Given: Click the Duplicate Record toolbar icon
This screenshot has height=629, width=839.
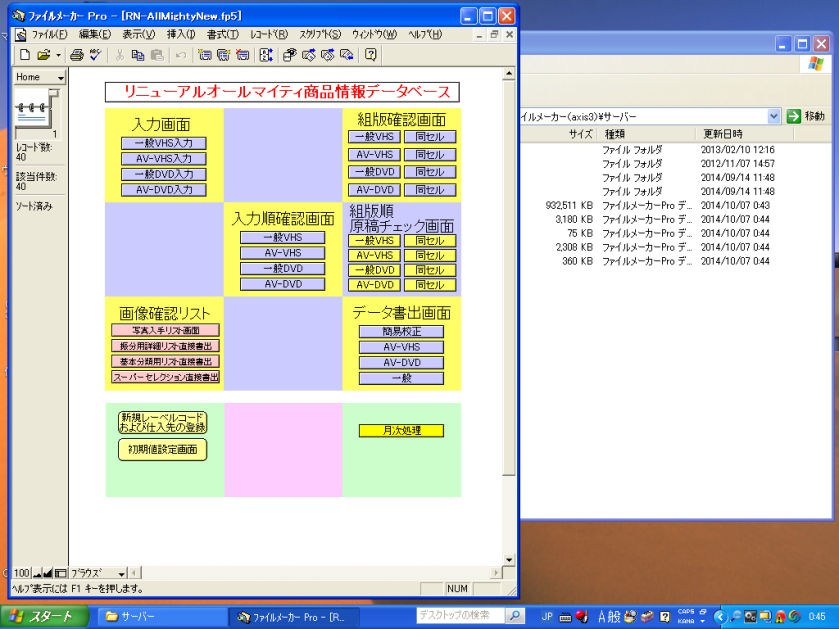Looking at the screenshot, I should [x=223, y=55].
